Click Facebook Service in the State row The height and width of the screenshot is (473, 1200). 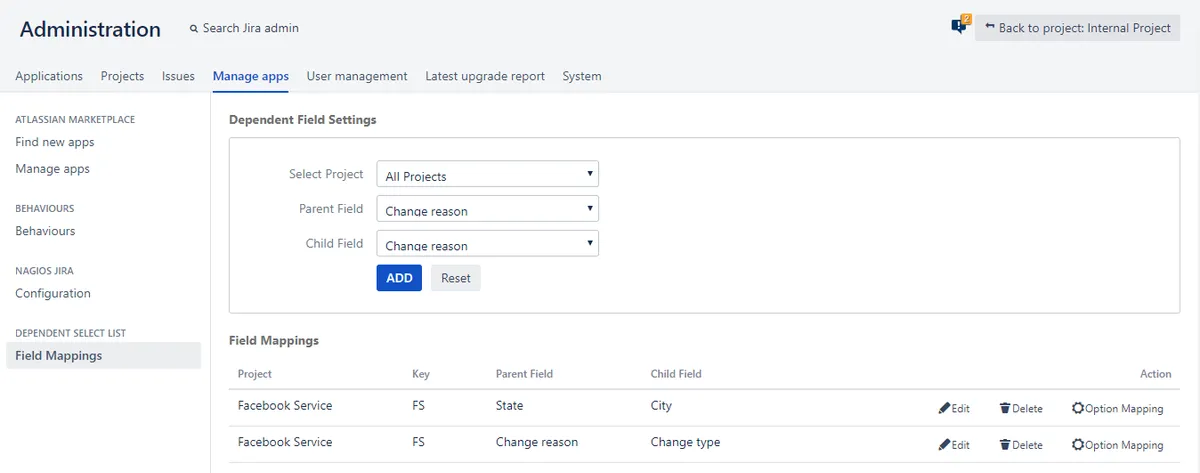pos(285,406)
